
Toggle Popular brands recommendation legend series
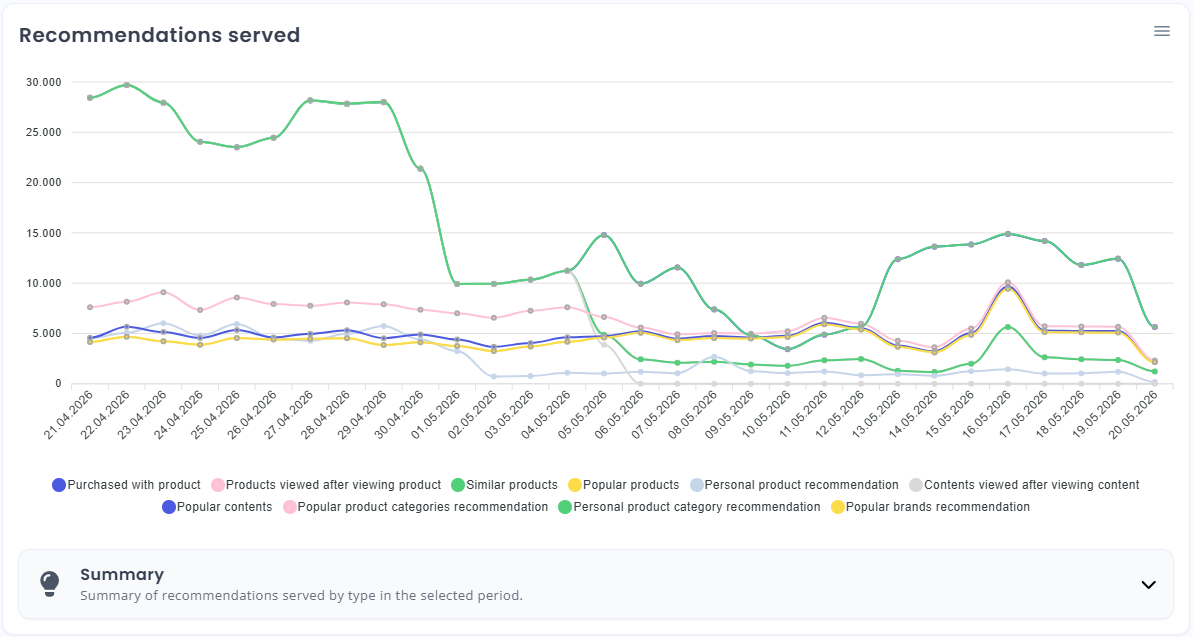point(930,507)
